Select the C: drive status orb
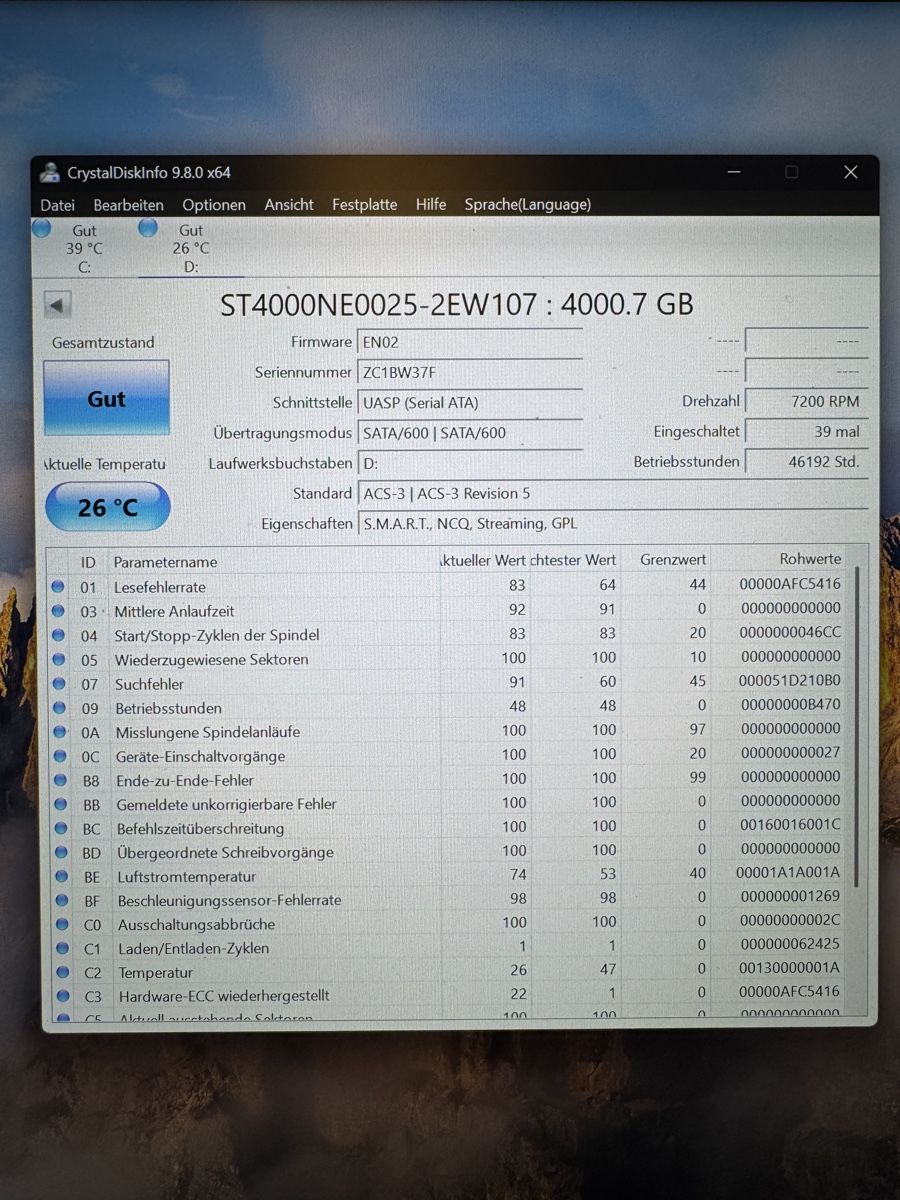Screen dimensions: 900x1200 coord(42,228)
